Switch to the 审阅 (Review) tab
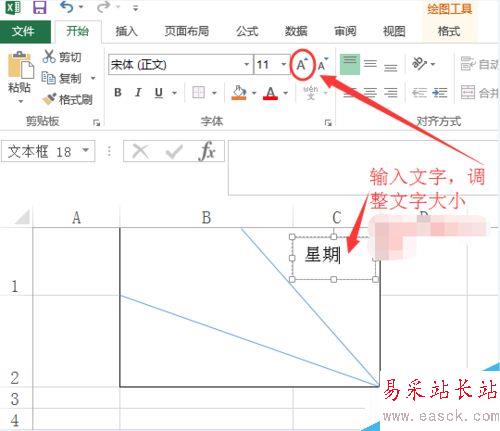Image resolution: width=500 pixels, height=431 pixels. pyautogui.click(x=345, y=31)
